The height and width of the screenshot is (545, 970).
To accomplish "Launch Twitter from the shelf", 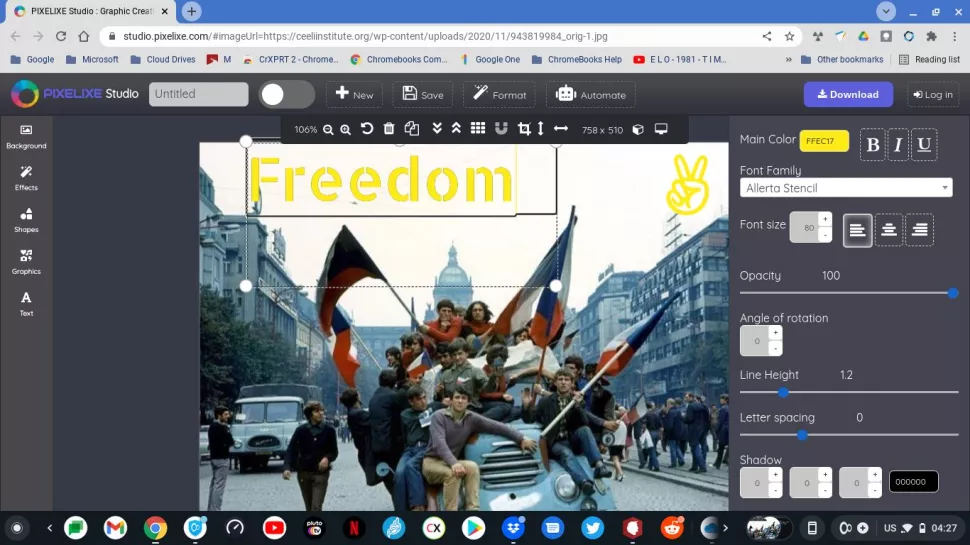I will pos(593,528).
